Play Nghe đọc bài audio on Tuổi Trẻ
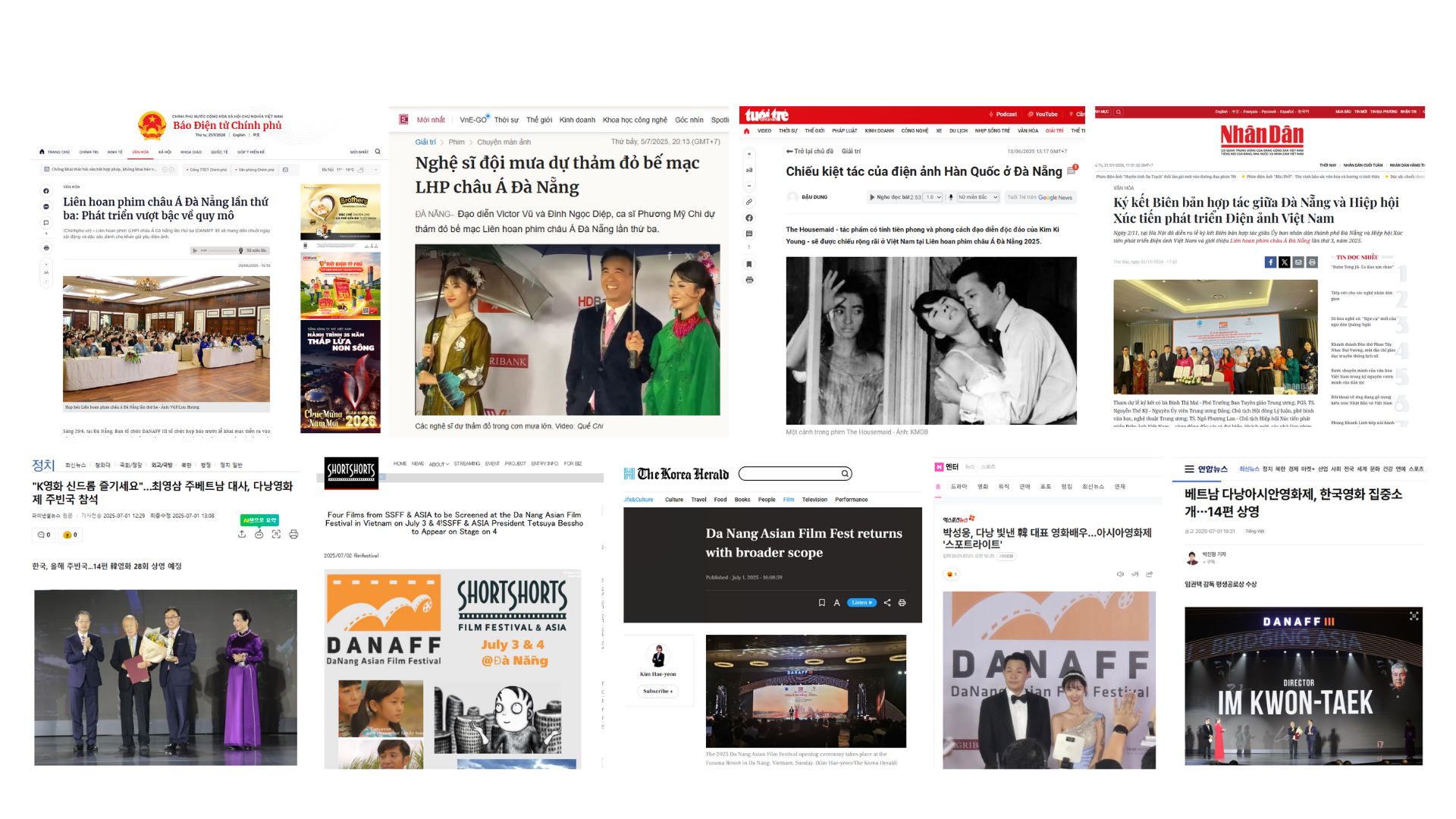The image size is (1456, 819). coord(872,197)
